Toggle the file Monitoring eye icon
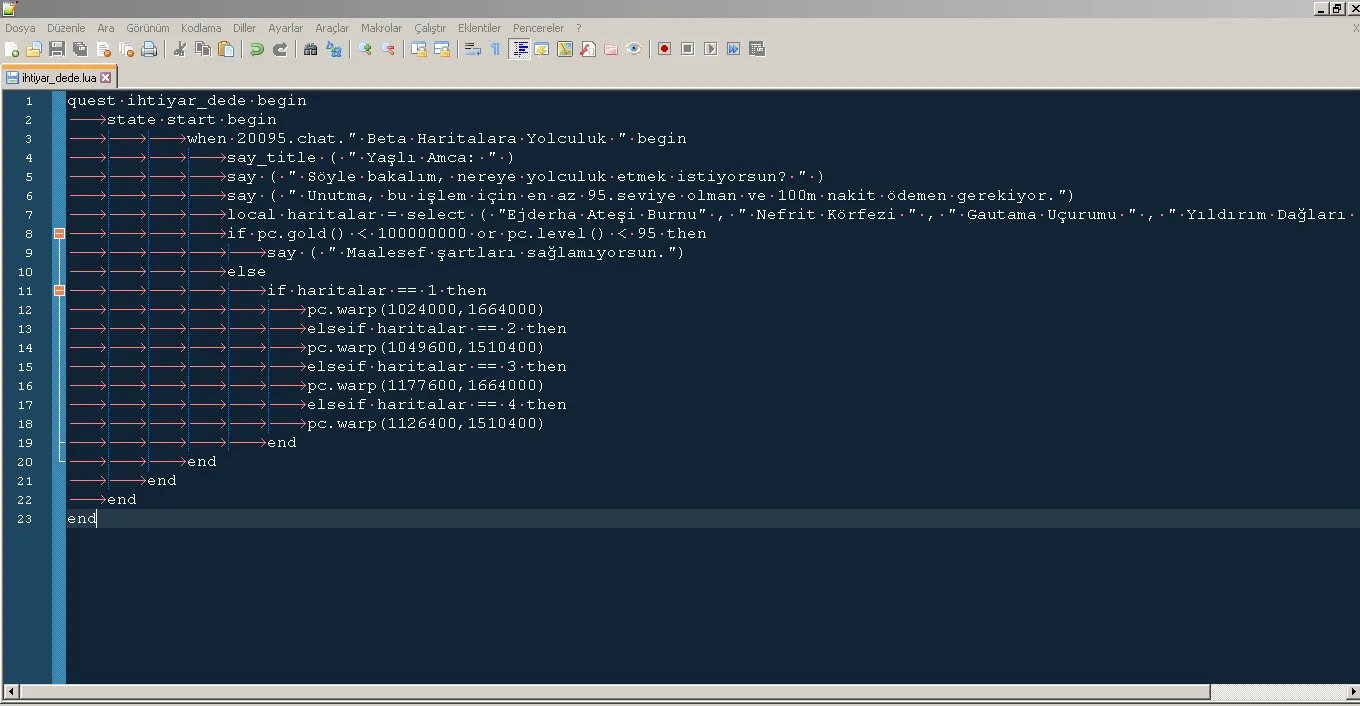This screenshot has height=706, width=1360. point(633,48)
